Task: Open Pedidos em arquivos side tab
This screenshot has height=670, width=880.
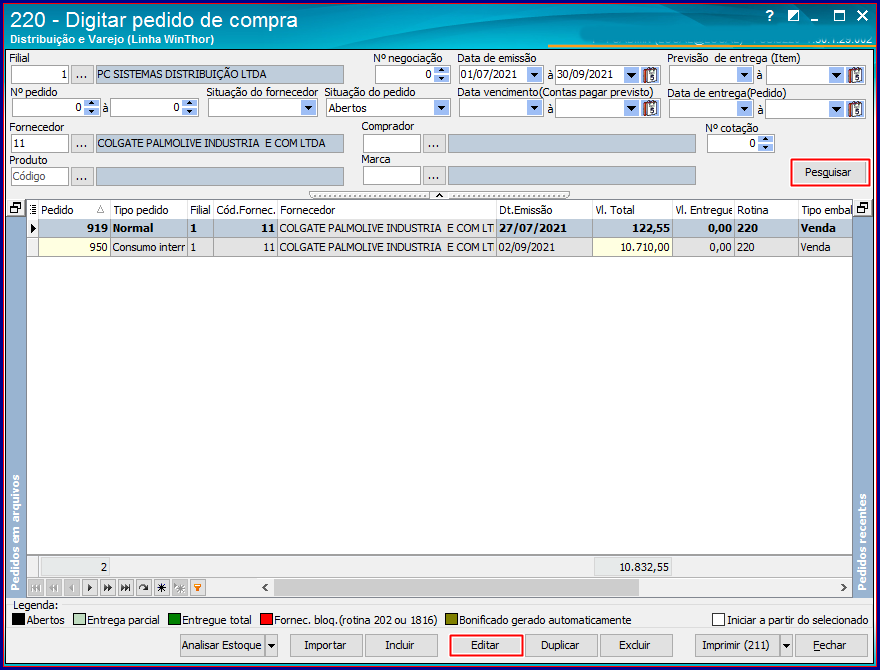Action: tap(16, 533)
